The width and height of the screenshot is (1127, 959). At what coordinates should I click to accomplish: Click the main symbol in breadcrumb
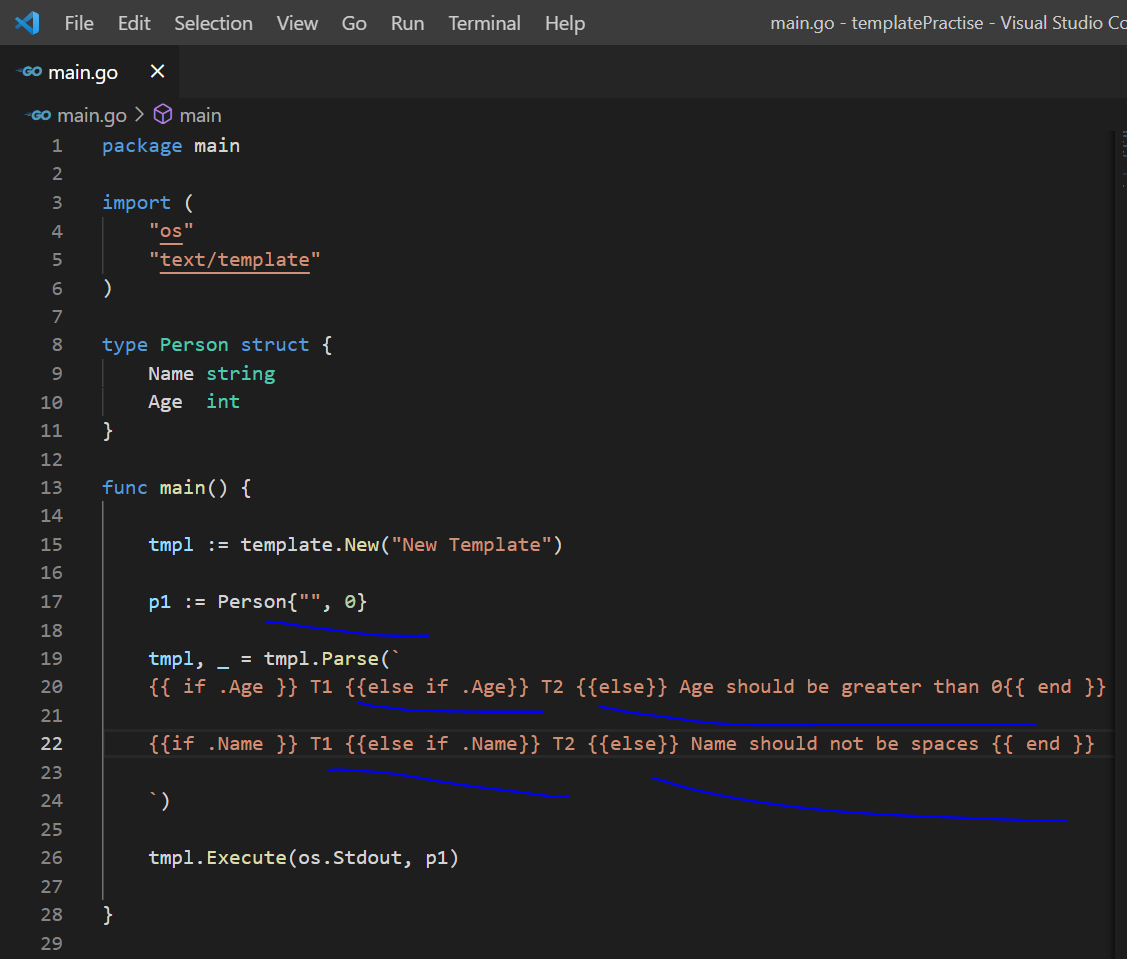pos(201,115)
